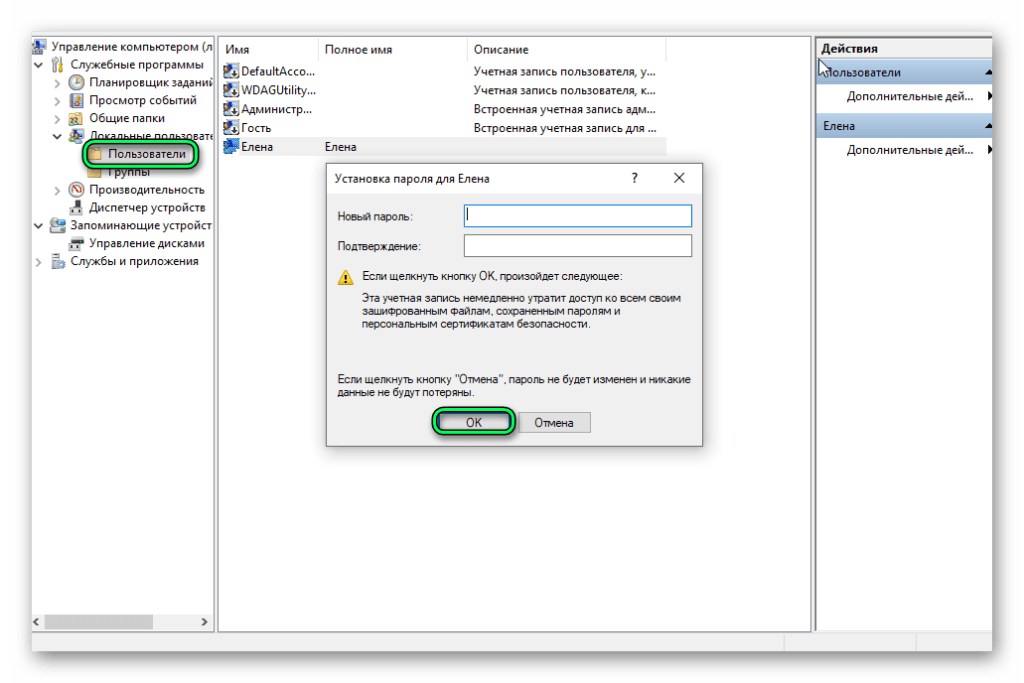The width and height of the screenshot is (1024, 683).
Task: Click the Event Viewer icon
Action: pyautogui.click(x=77, y=101)
